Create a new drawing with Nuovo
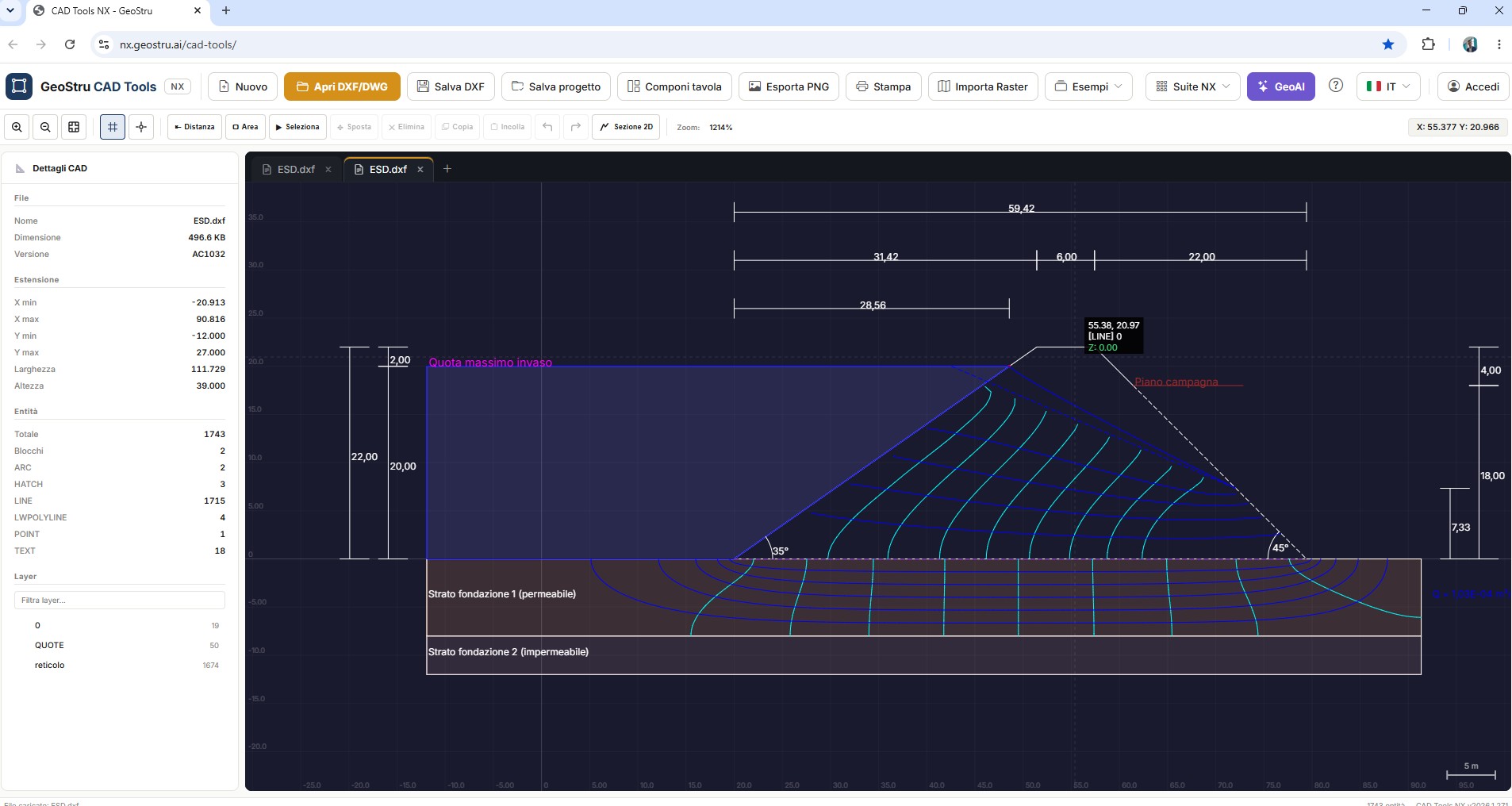Viewport: 1512px width, 806px height. click(243, 86)
